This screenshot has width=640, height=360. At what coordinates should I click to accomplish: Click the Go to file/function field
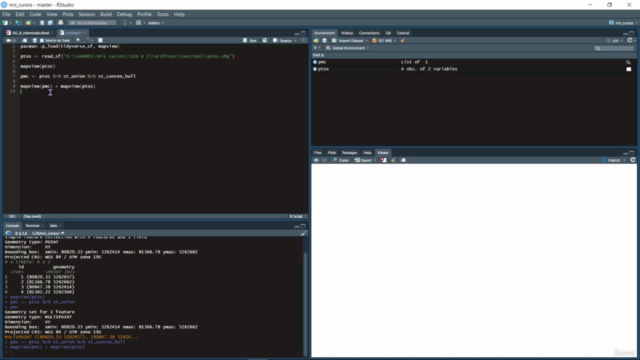click(x=92, y=23)
